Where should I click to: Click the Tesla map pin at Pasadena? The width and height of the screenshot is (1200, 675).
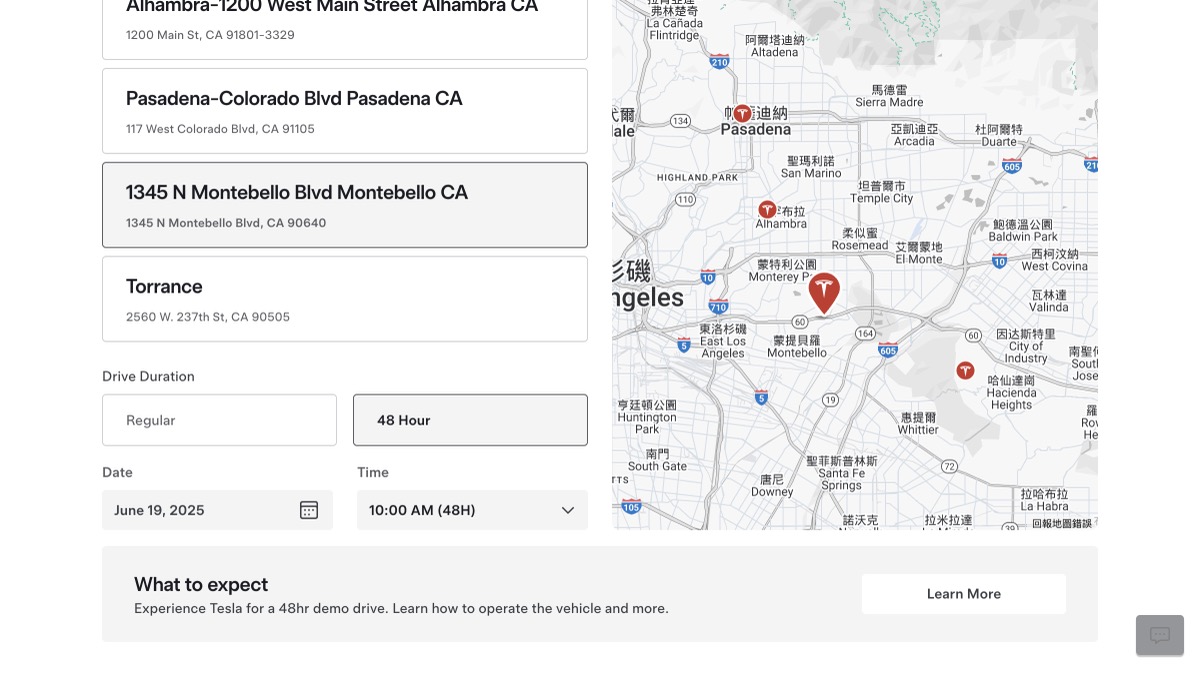click(742, 114)
